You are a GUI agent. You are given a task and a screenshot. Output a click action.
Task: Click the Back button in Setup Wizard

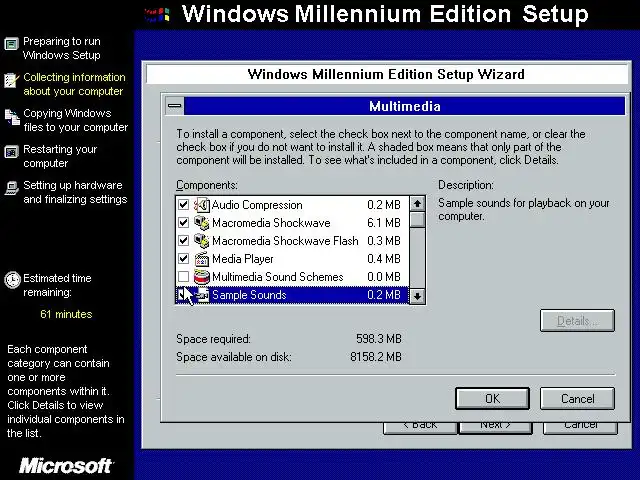point(420,427)
